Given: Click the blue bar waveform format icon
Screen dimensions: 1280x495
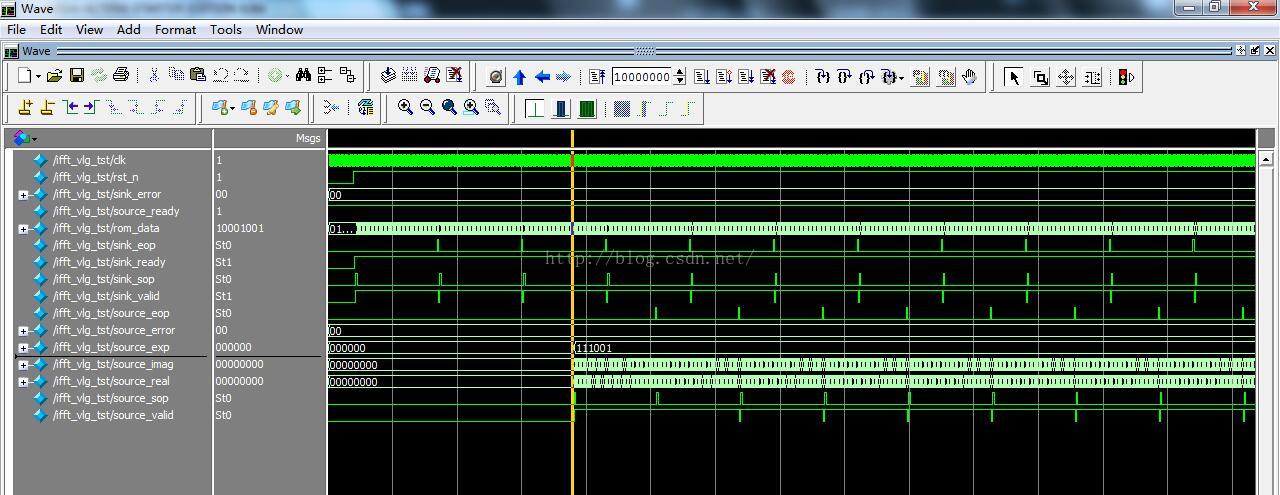Looking at the screenshot, I should pos(561,108).
